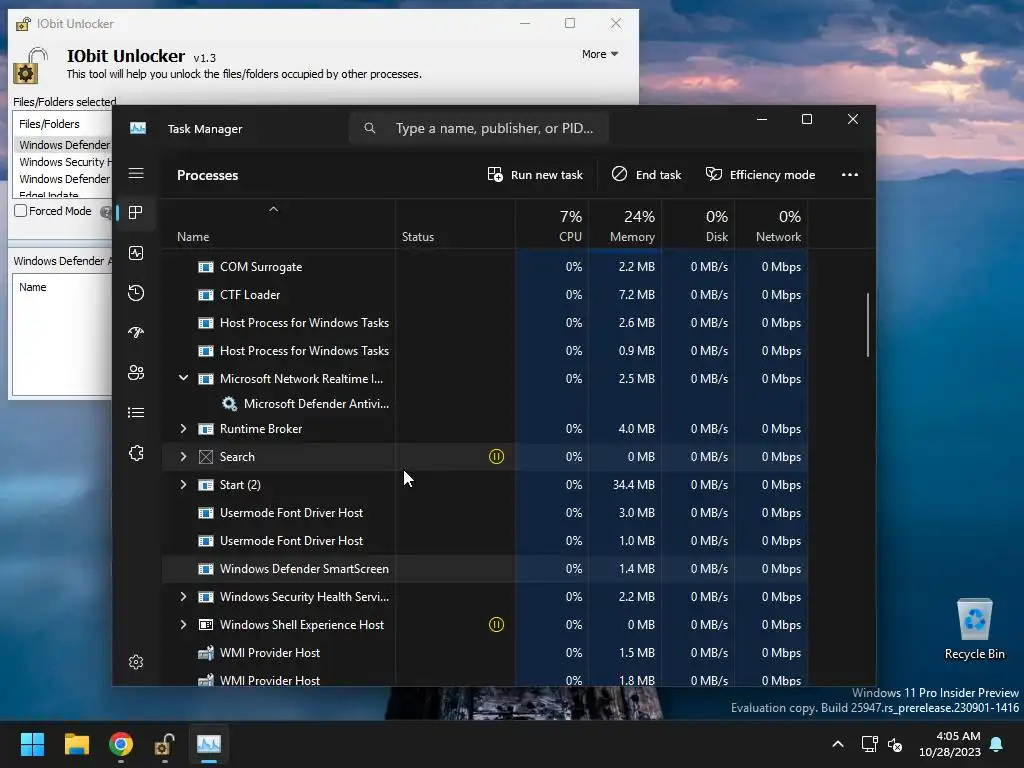The image size is (1024, 768).
Task: Click the Name column header in IObit Unlocker
Action: click(33, 287)
